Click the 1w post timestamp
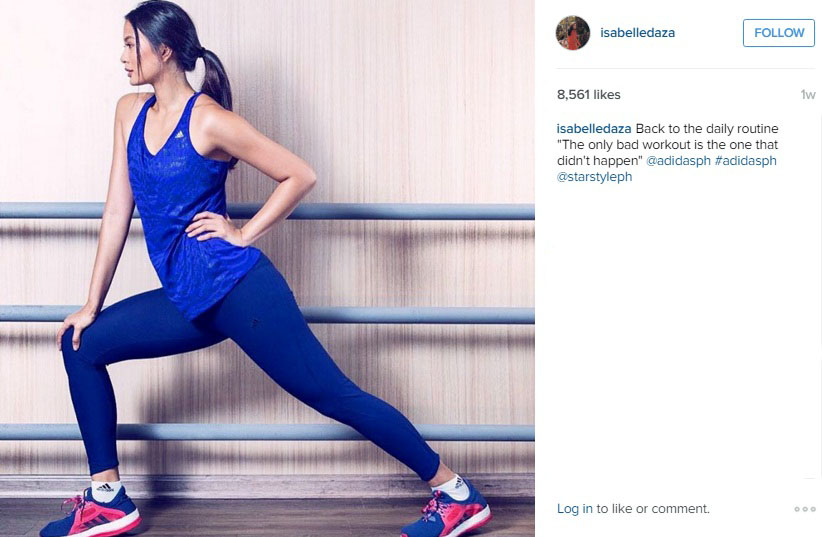Image resolution: width=822 pixels, height=537 pixels. click(x=808, y=95)
